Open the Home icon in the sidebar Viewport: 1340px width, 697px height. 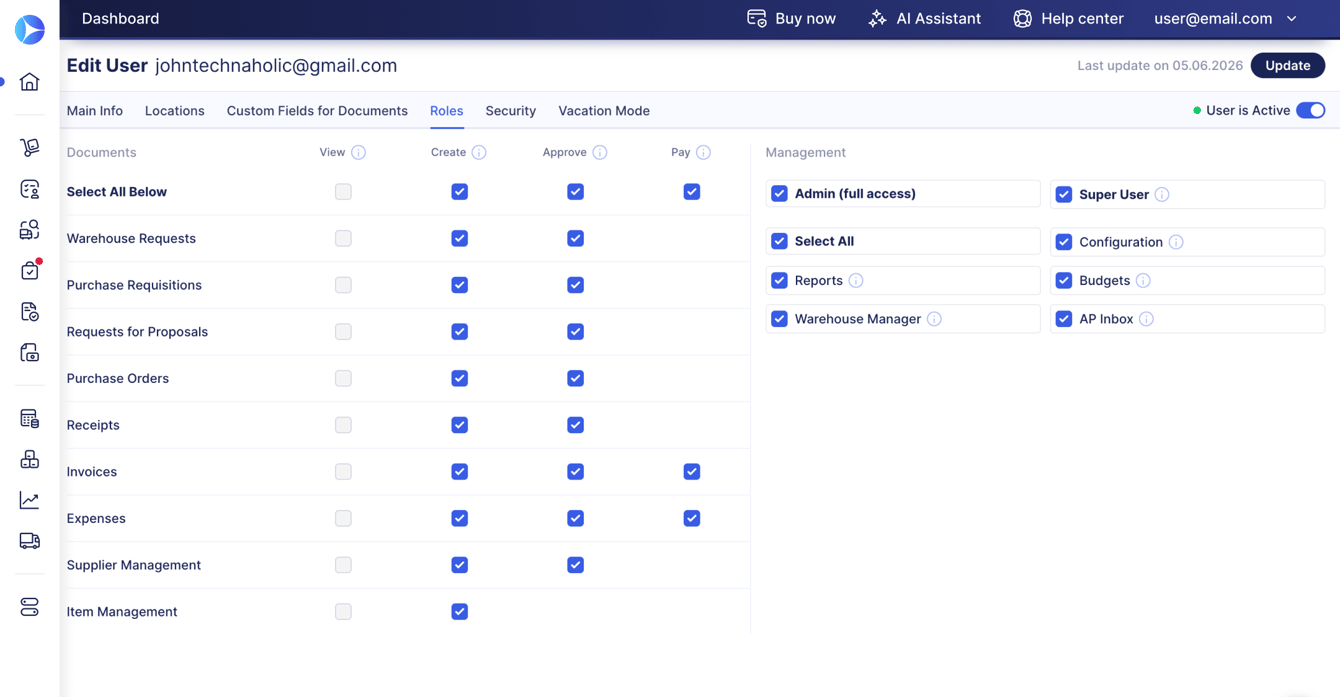pyautogui.click(x=30, y=82)
